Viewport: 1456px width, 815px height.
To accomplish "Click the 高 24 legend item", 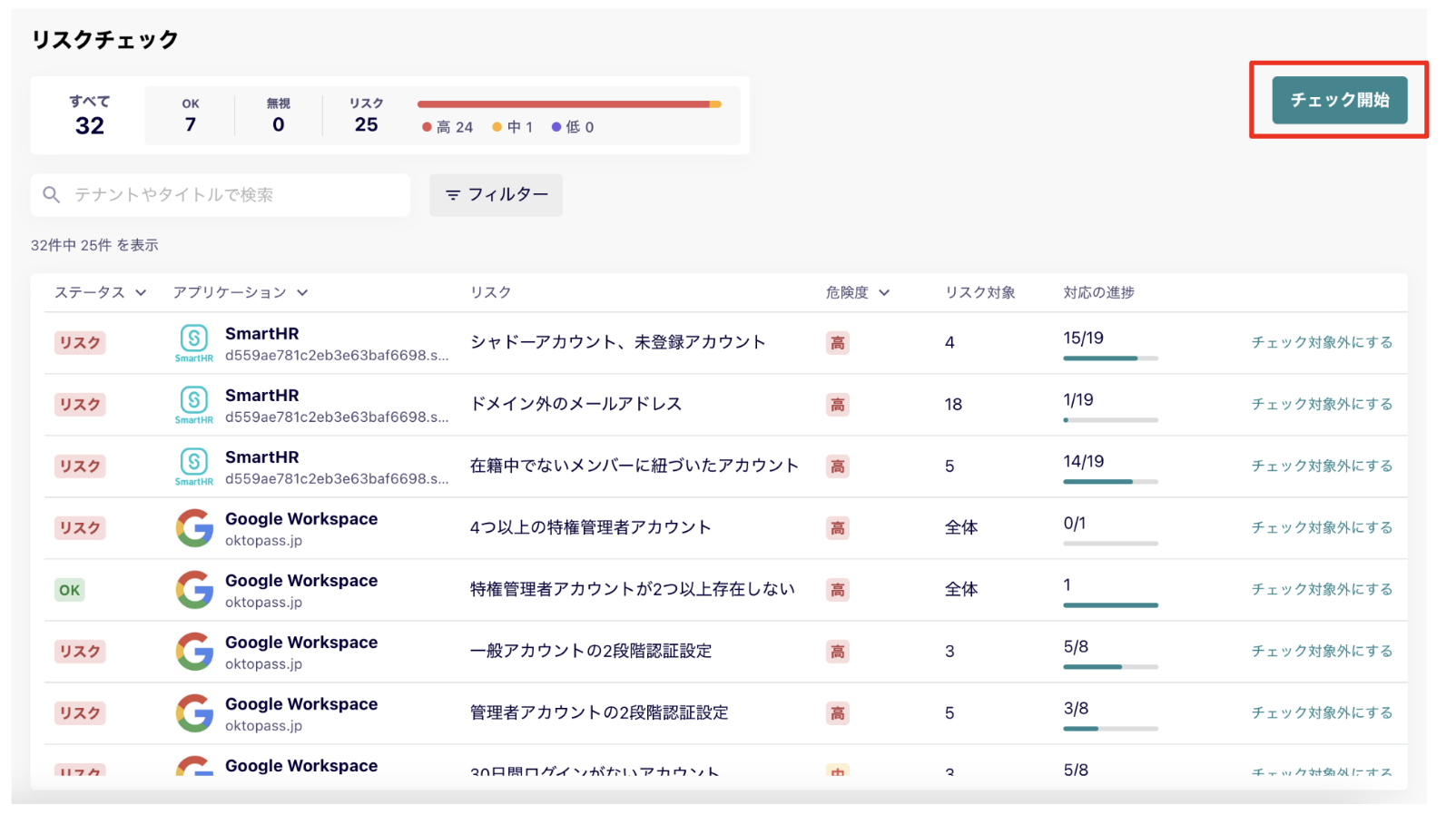I will 448,127.
